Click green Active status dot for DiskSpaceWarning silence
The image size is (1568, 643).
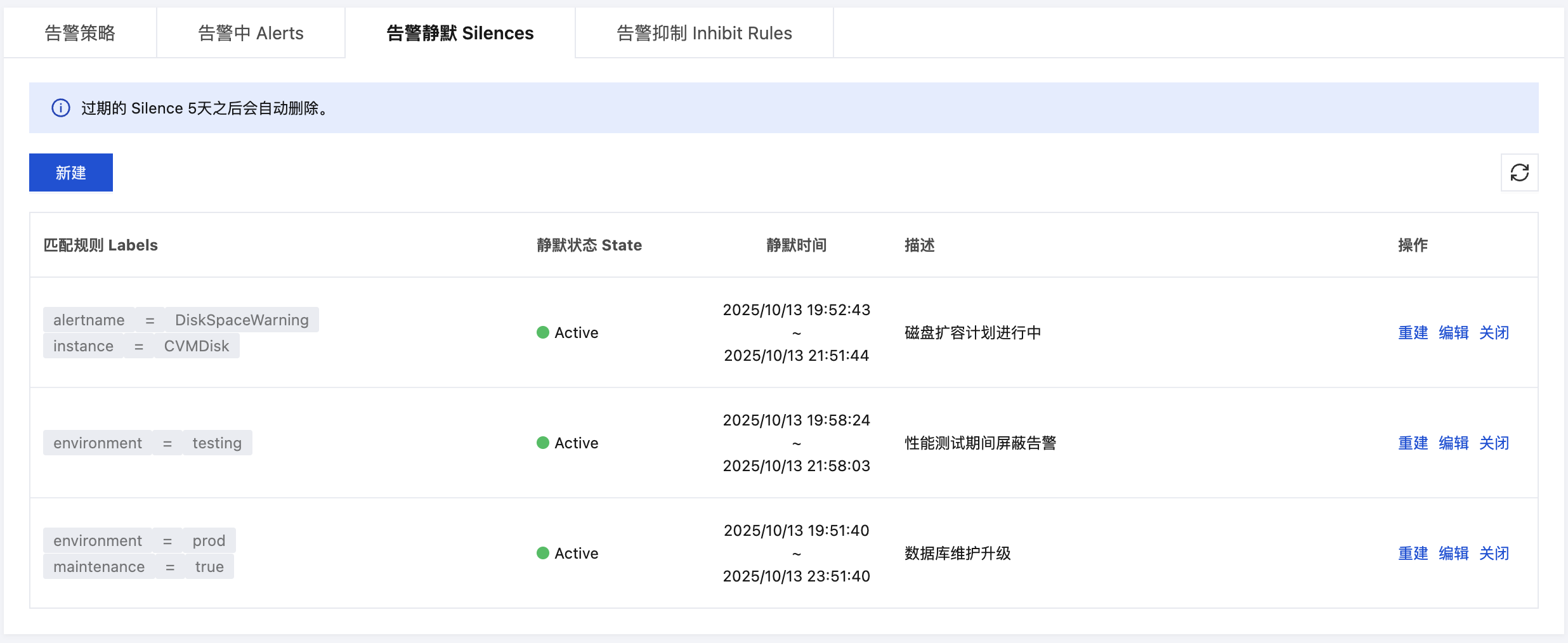click(543, 332)
